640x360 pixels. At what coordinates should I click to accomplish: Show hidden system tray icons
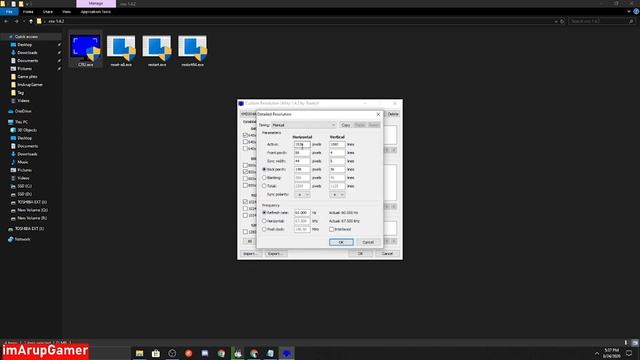(x=597, y=353)
